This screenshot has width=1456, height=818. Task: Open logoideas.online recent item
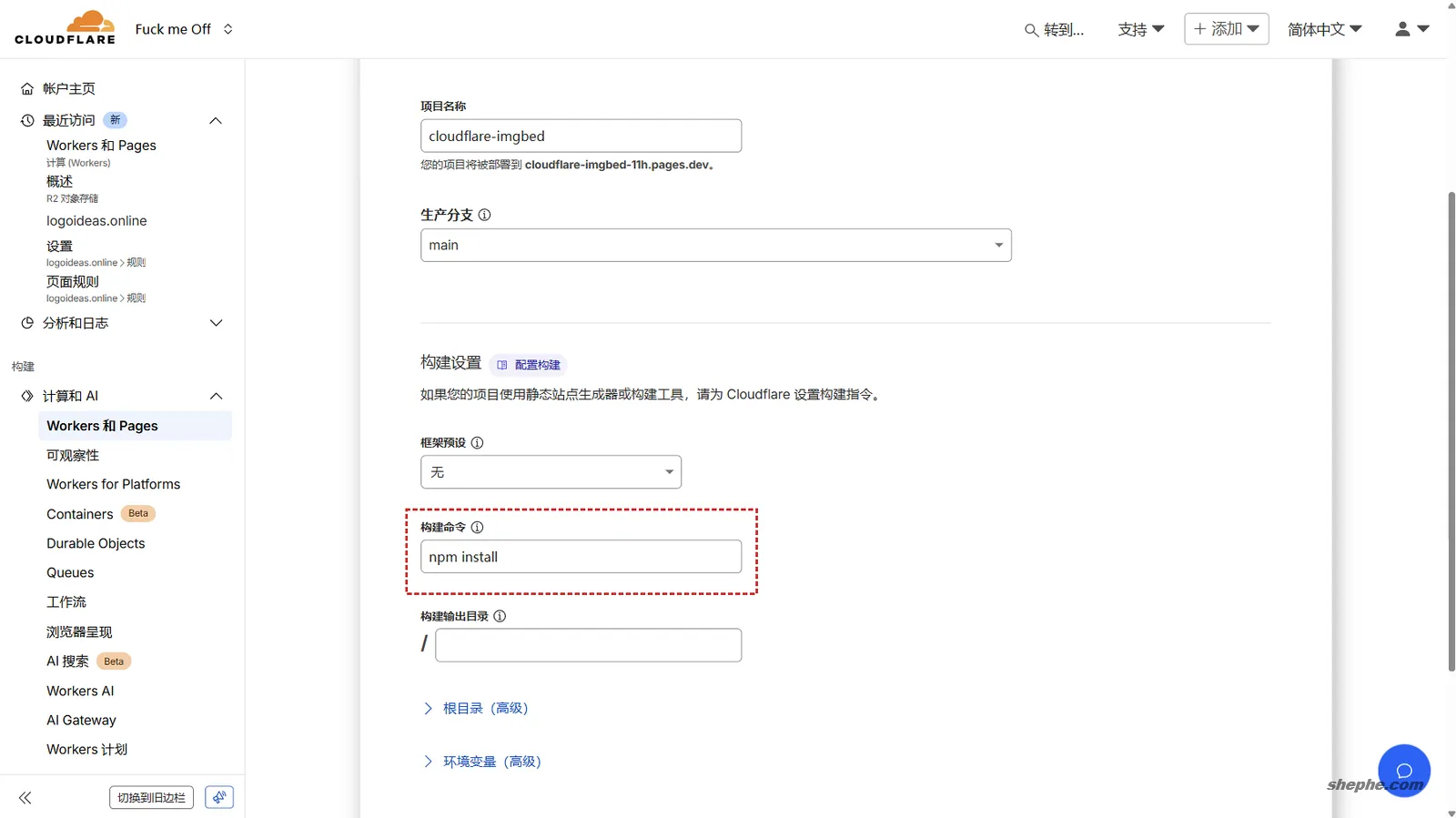pyautogui.click(x=96, y=220)
